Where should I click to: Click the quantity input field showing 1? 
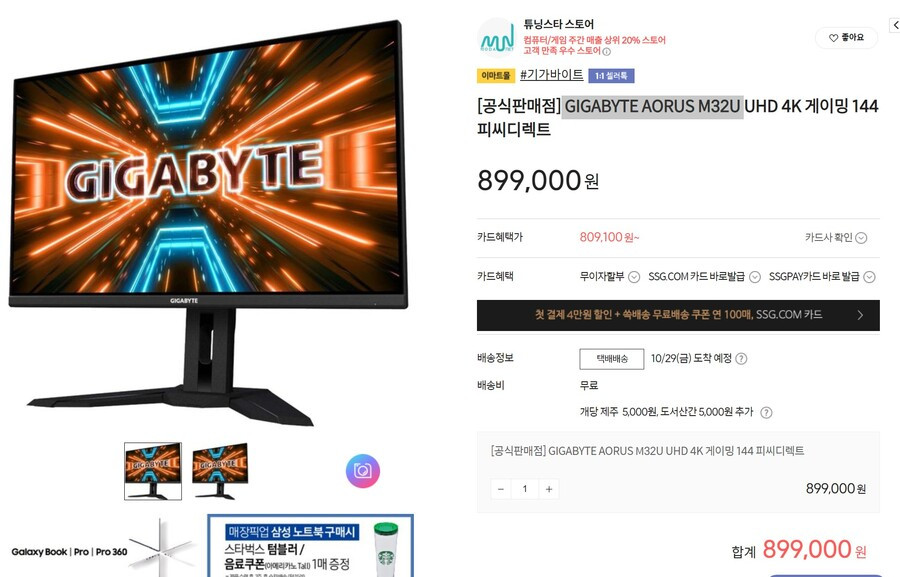[x=525, y=489]
